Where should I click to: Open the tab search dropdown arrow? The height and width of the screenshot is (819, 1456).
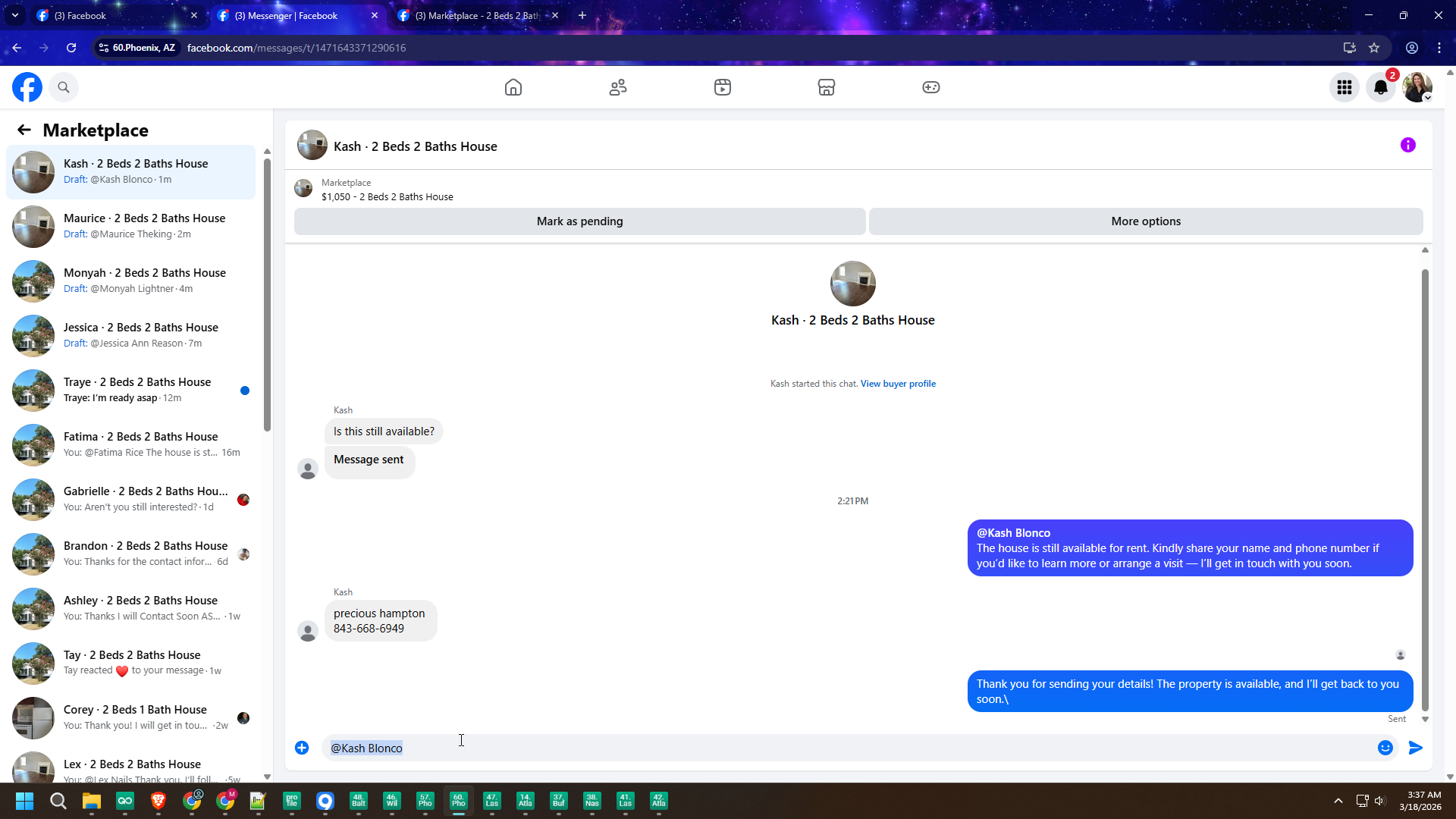coord(15,15)
